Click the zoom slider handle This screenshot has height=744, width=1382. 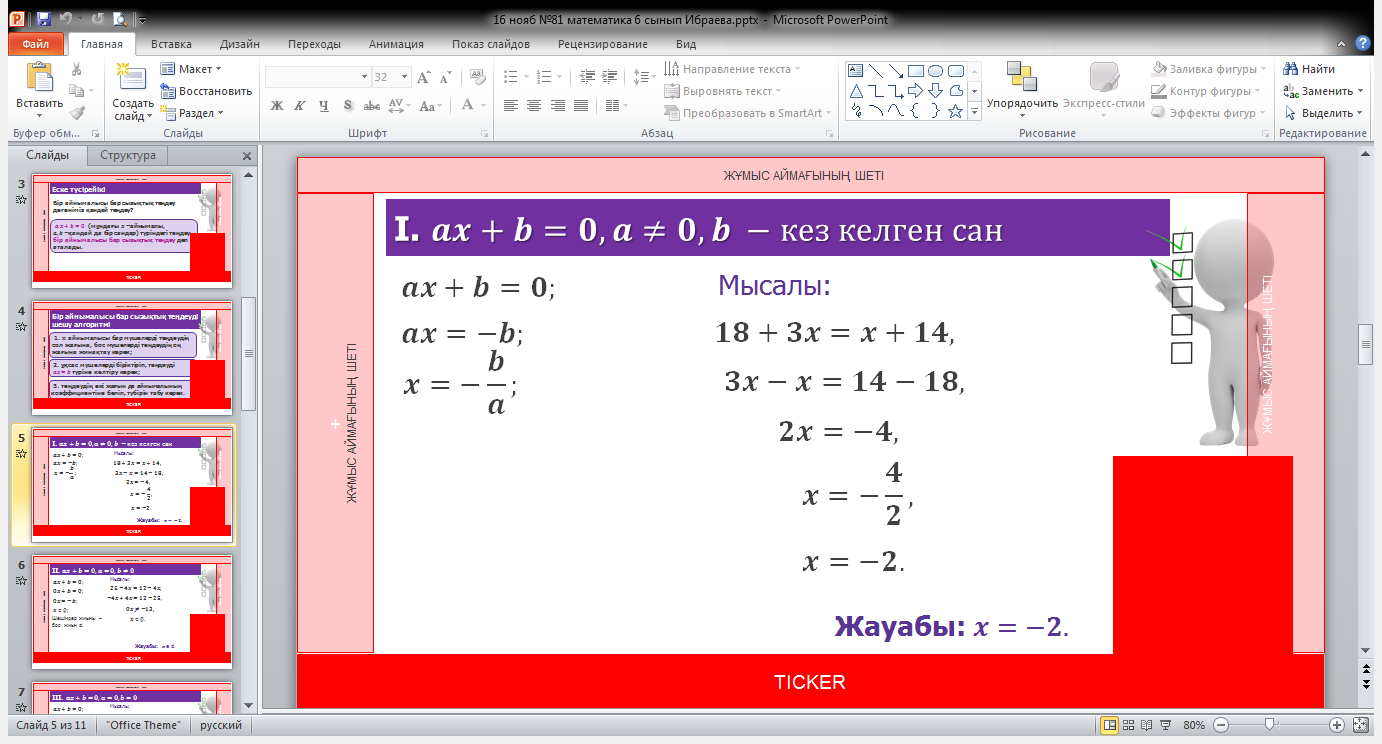[1269, 725]
